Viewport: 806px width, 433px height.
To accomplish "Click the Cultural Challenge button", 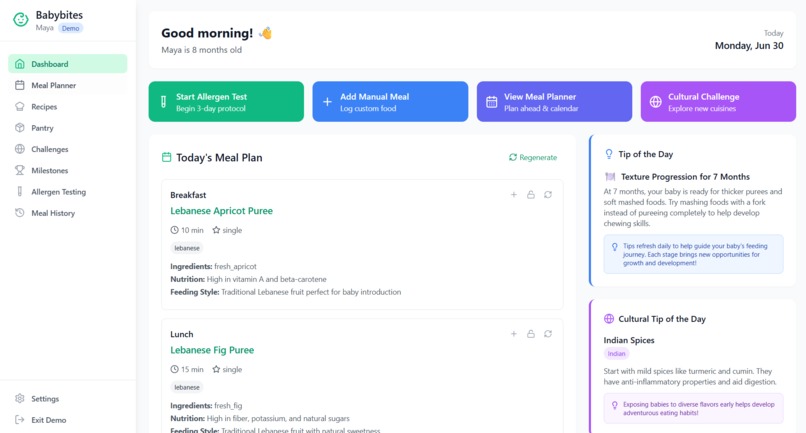I will point(718,101).
